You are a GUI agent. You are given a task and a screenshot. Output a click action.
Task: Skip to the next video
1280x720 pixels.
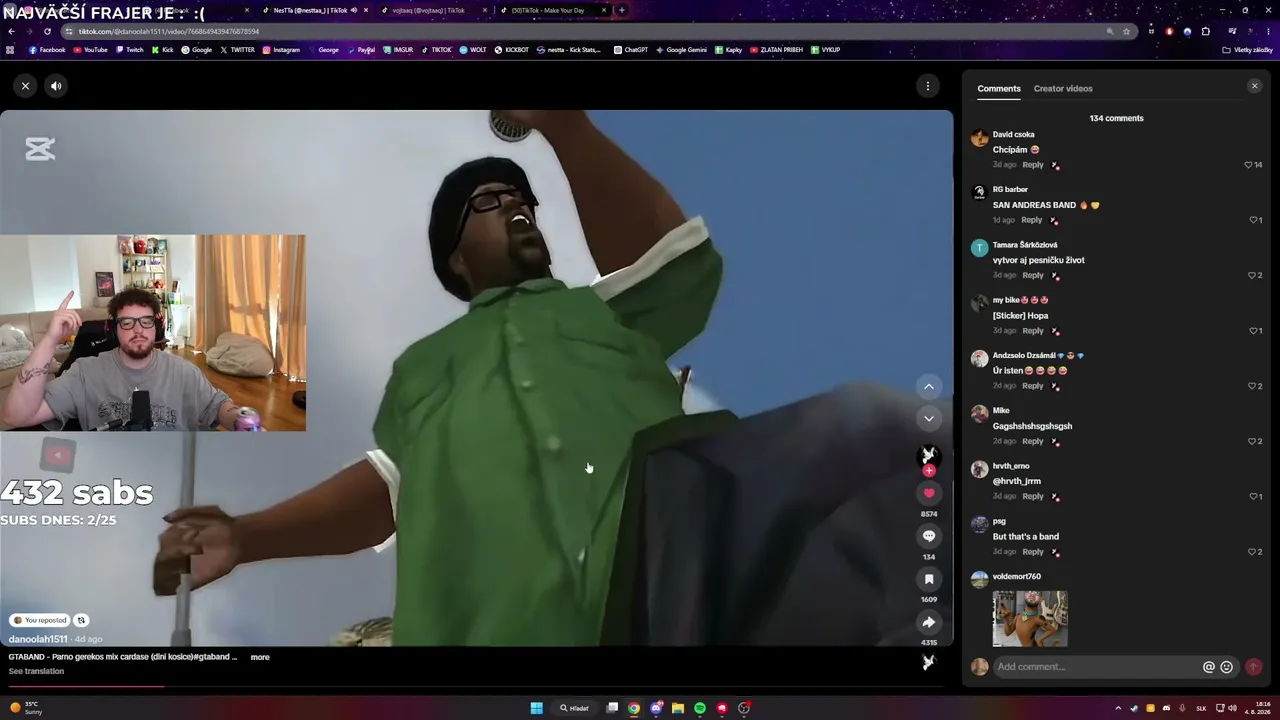929,419
